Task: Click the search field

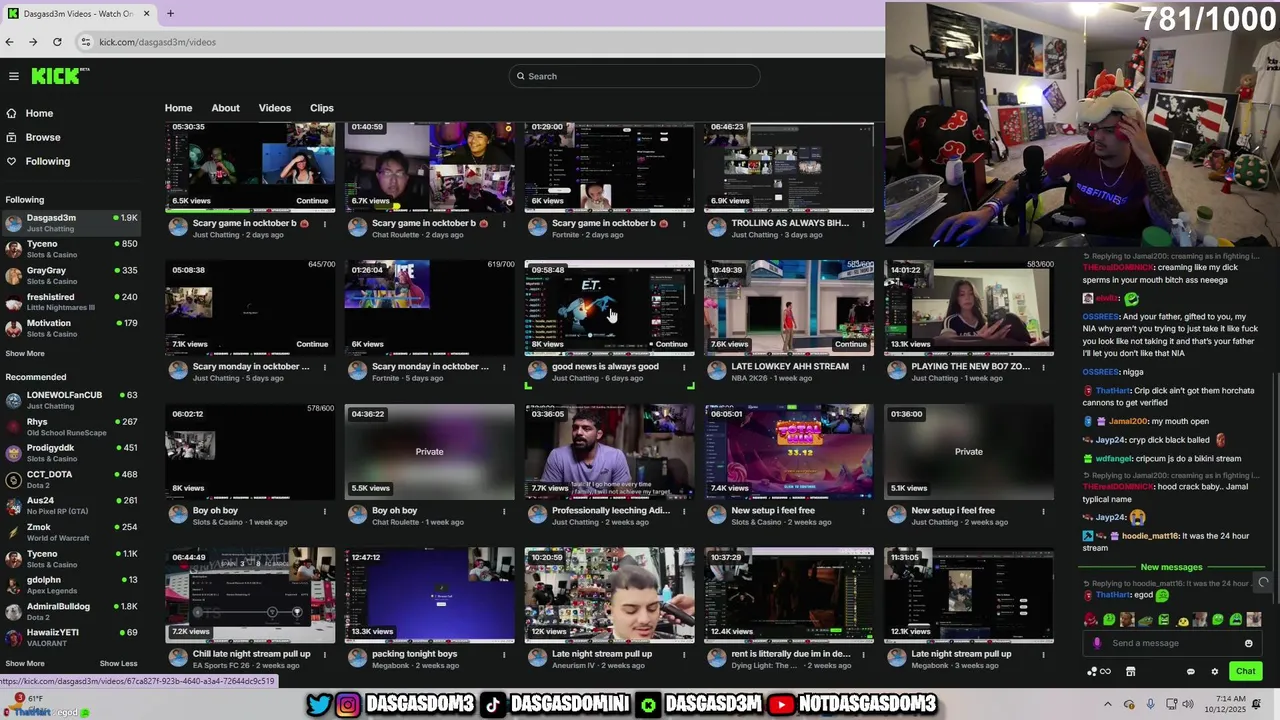Action: pos(634,76)
